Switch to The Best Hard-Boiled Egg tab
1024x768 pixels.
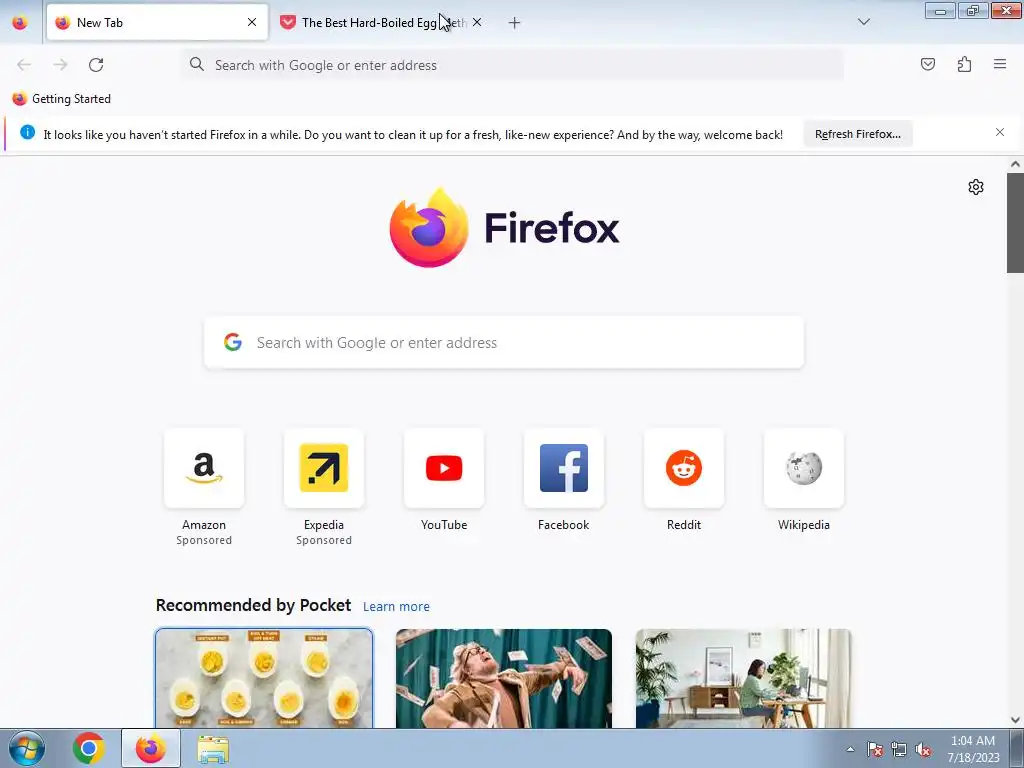pyautogui.click(x=383, y=22)
